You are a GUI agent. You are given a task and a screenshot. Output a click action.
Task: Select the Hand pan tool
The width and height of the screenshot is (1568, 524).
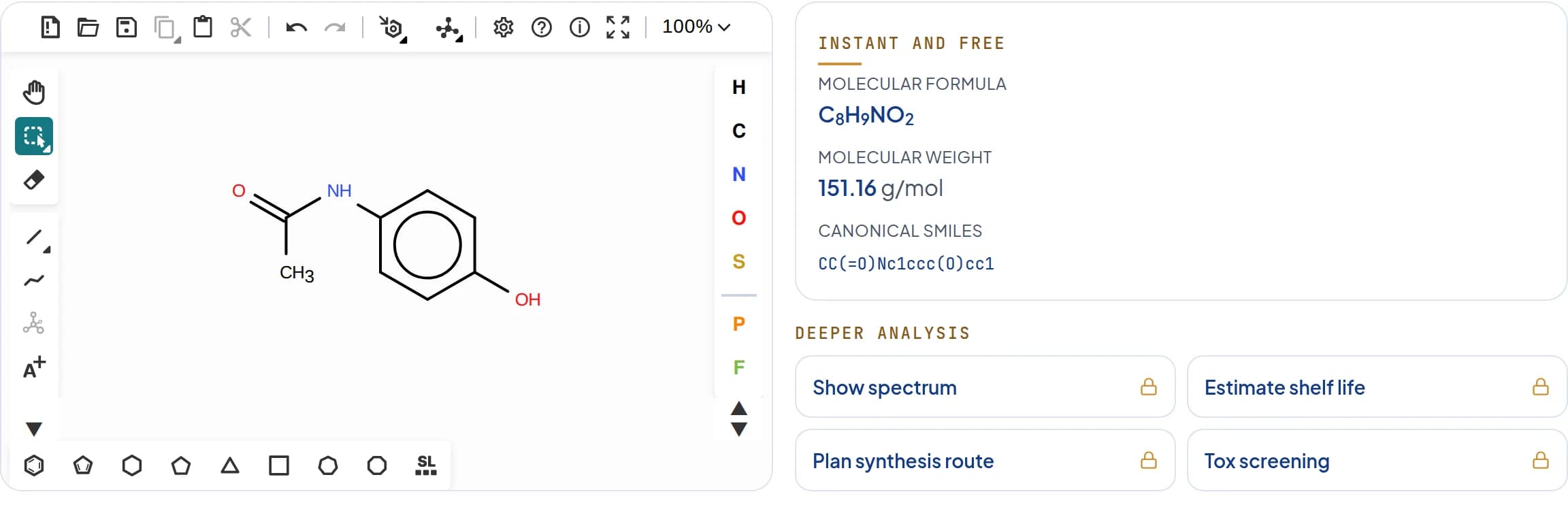[x=34, y=93]
